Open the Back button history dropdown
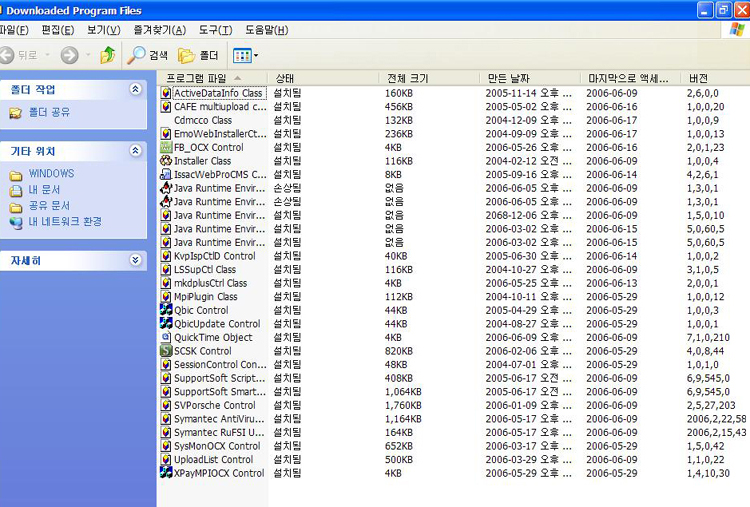The height and width of the screenshot is (507, 750). [47, 55]
